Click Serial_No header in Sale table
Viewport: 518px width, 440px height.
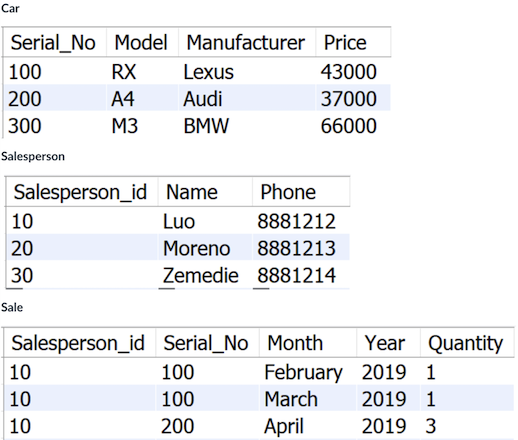[x=207, y=343]
